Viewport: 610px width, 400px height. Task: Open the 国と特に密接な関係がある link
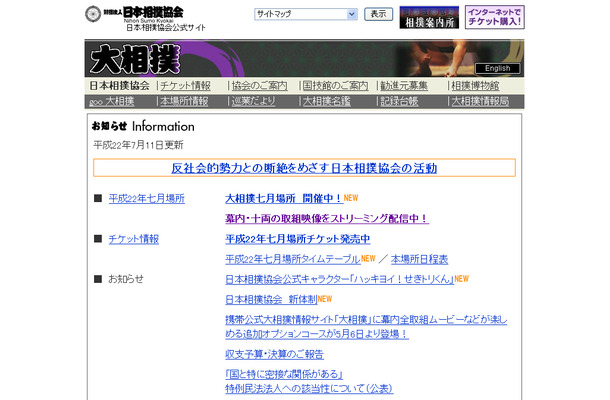click(x=309, y=381)
